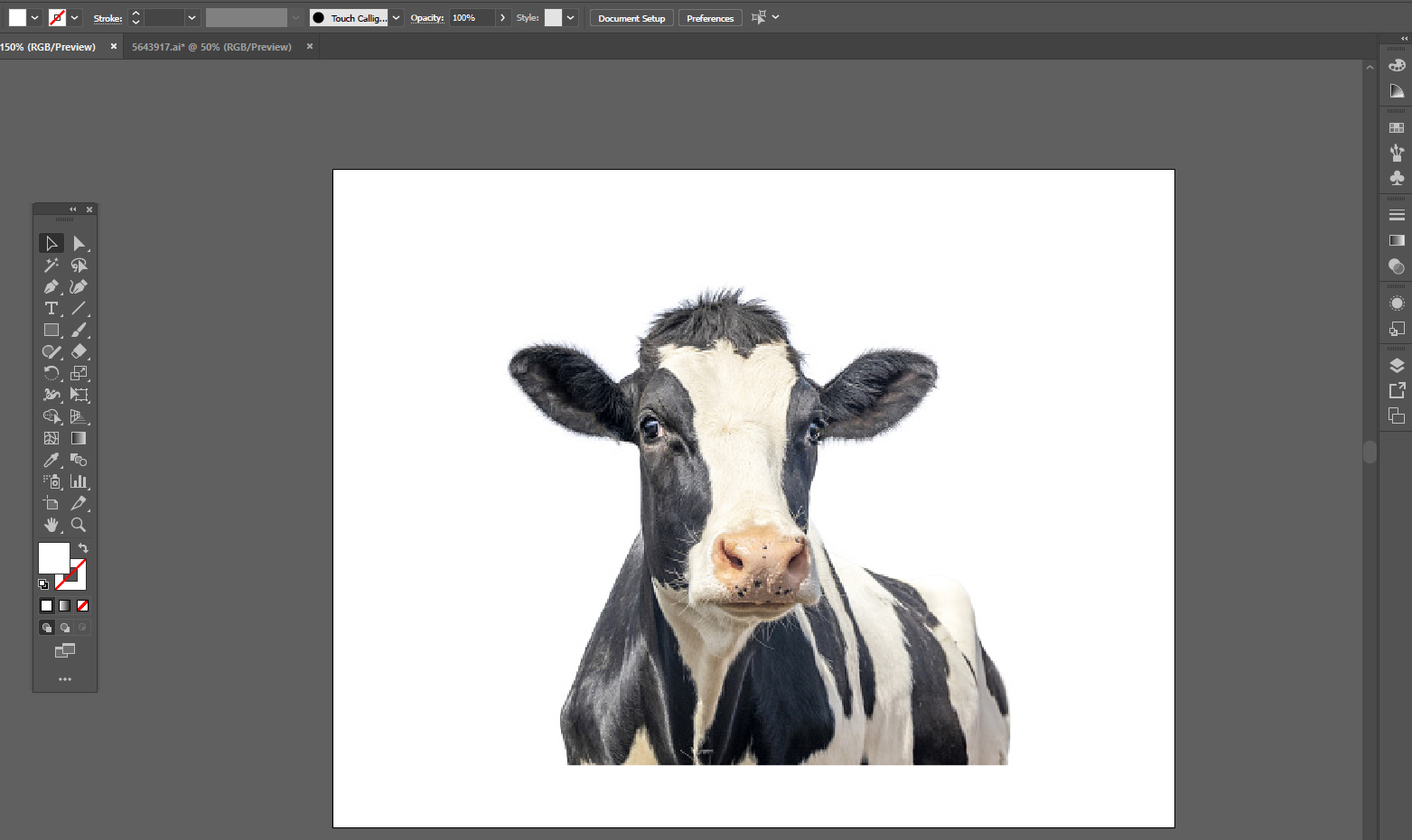Set paint mode to Color
This screenshot has width=1412, height=840.
click(47, 606)
